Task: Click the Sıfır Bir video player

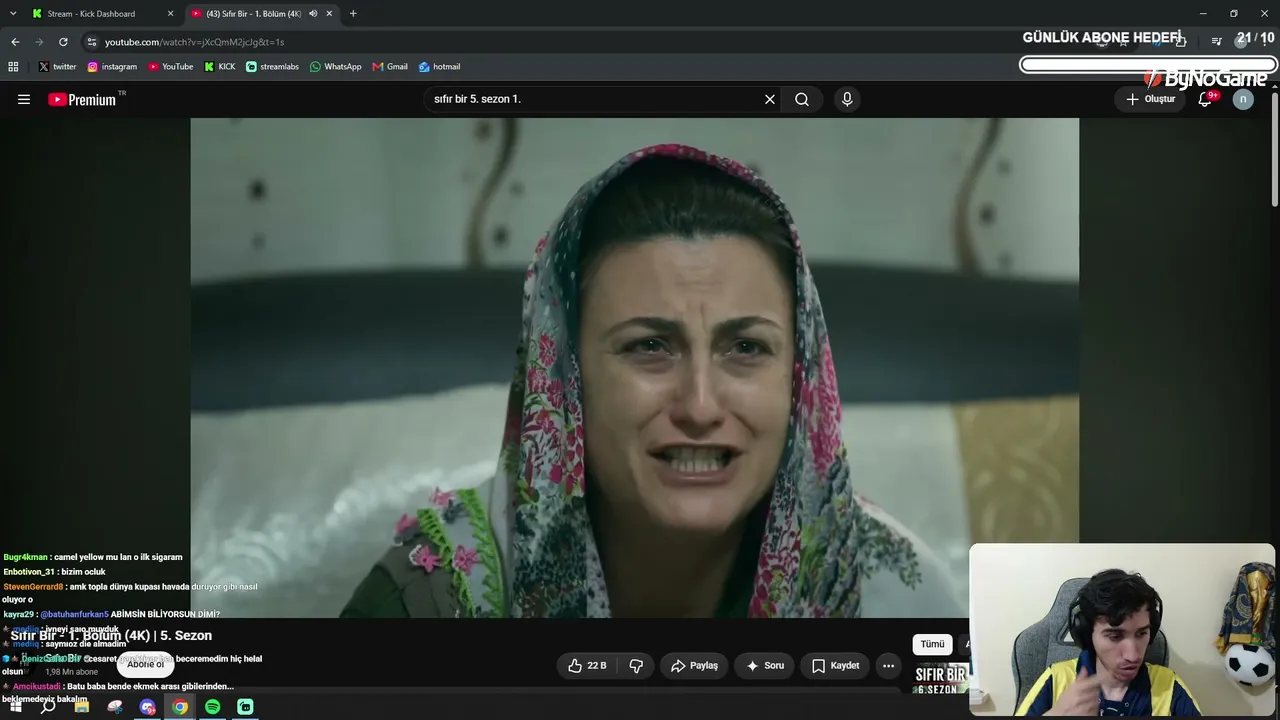Action: [x=635, y=368]
